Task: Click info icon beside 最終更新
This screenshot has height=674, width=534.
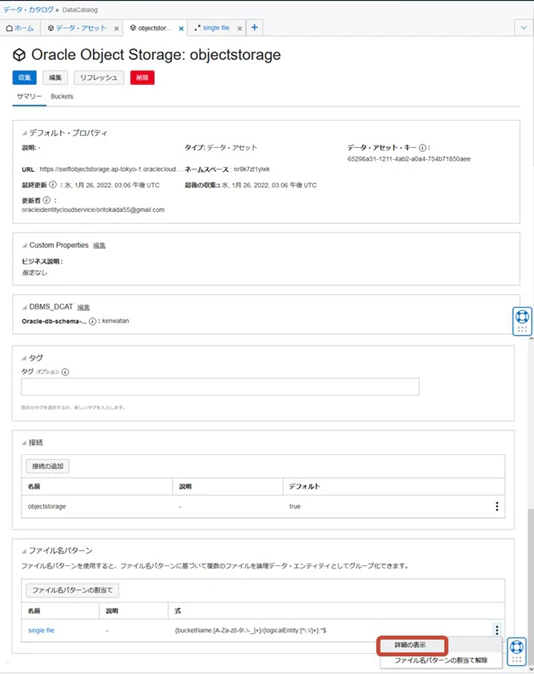Action: click(x=52, y=185)
